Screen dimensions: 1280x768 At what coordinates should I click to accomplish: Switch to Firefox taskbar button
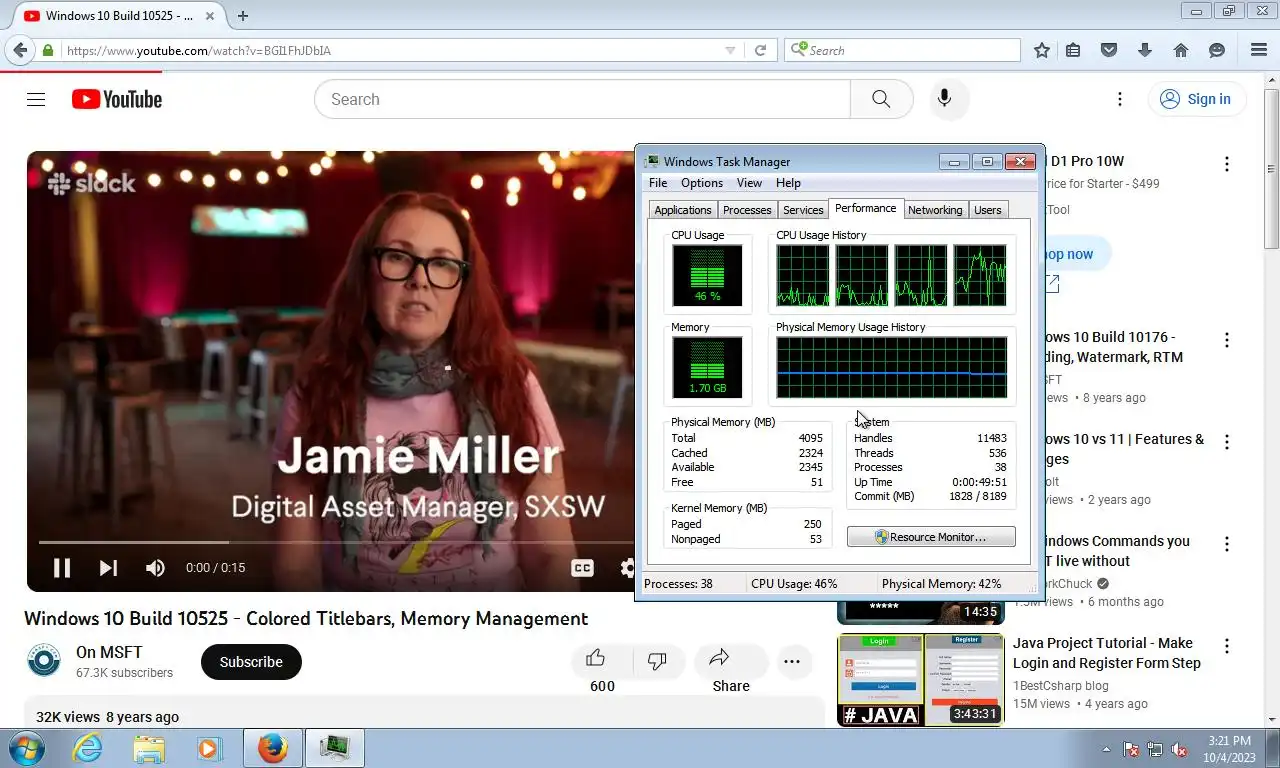pos(273,748)
